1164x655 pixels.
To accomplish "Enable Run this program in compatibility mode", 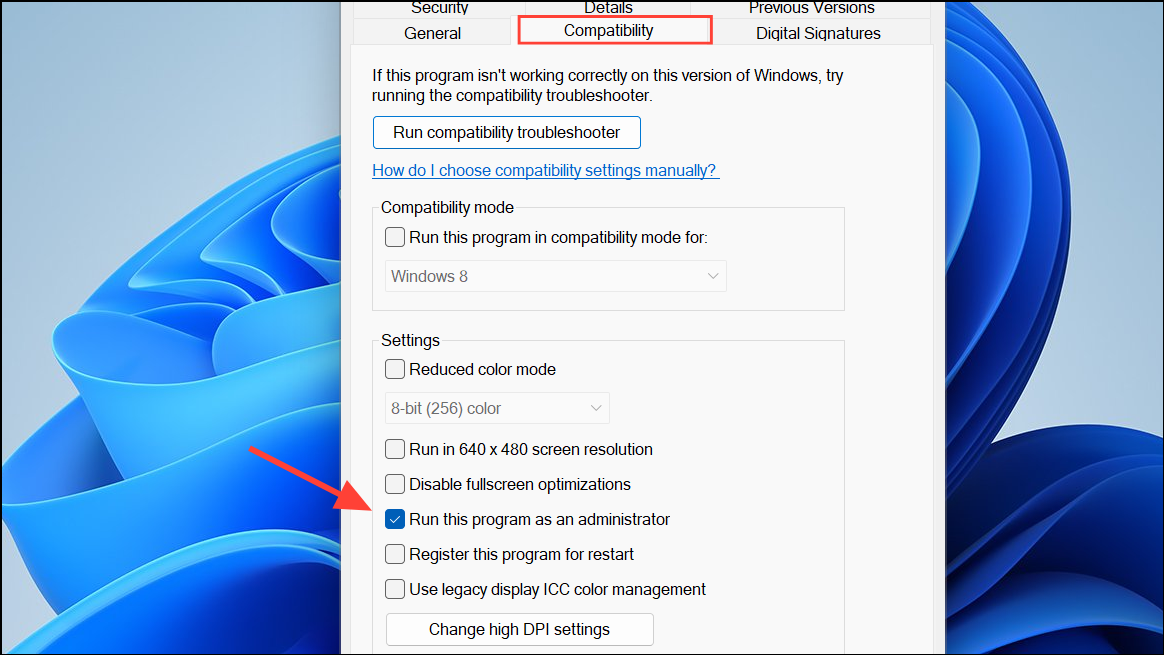I will (x=396, y=238).
